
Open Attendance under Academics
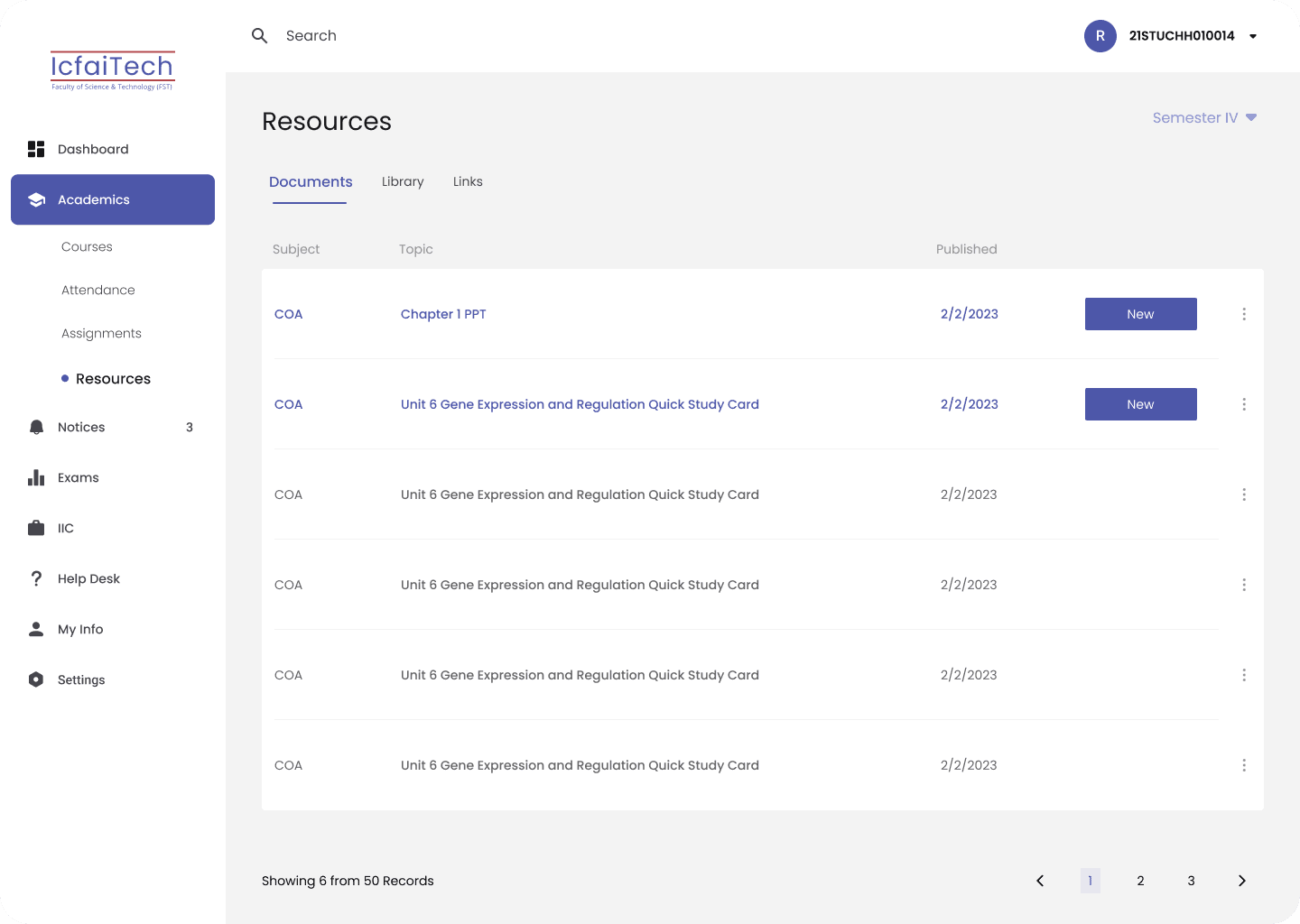pos(98,290)
